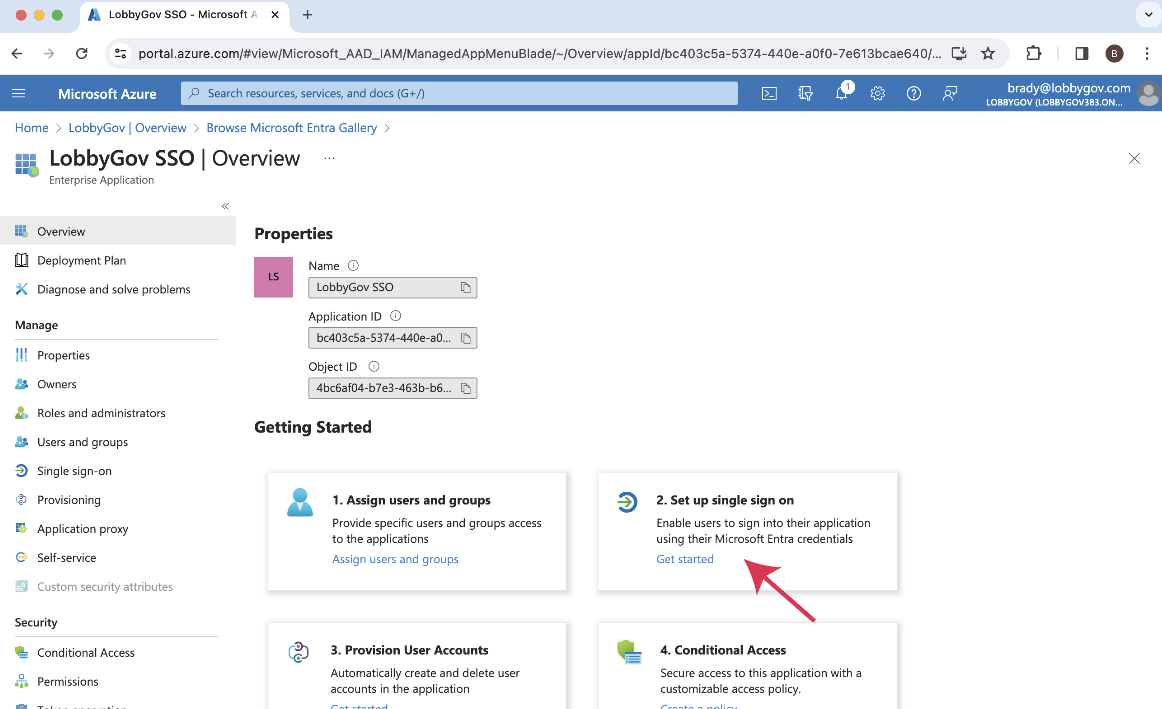
Task: Click the 4. Conditional Access card heading
Action: [723, 650]
